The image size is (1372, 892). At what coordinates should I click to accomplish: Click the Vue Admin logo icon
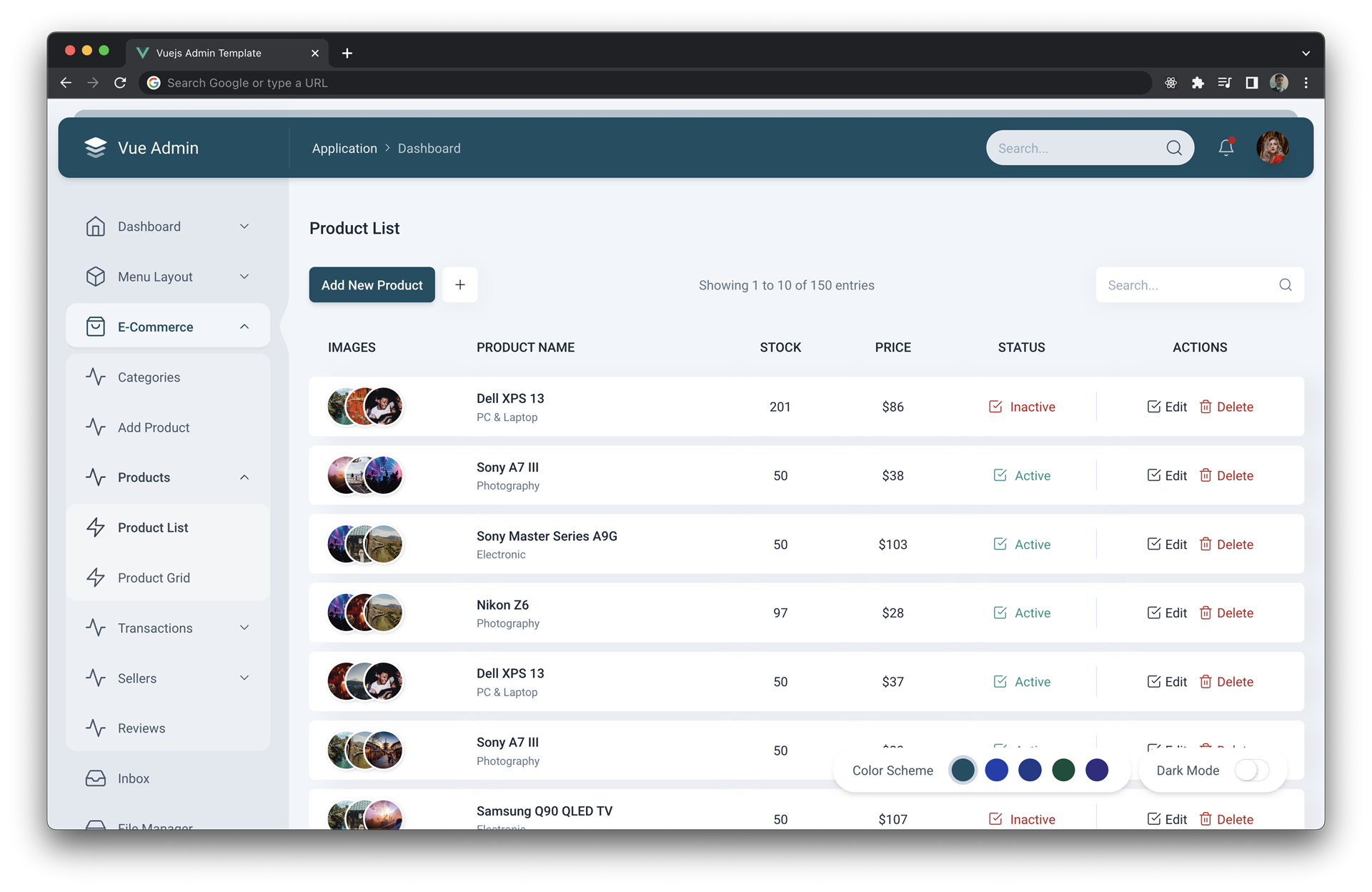pyautogui.click(x=95, y=147)
